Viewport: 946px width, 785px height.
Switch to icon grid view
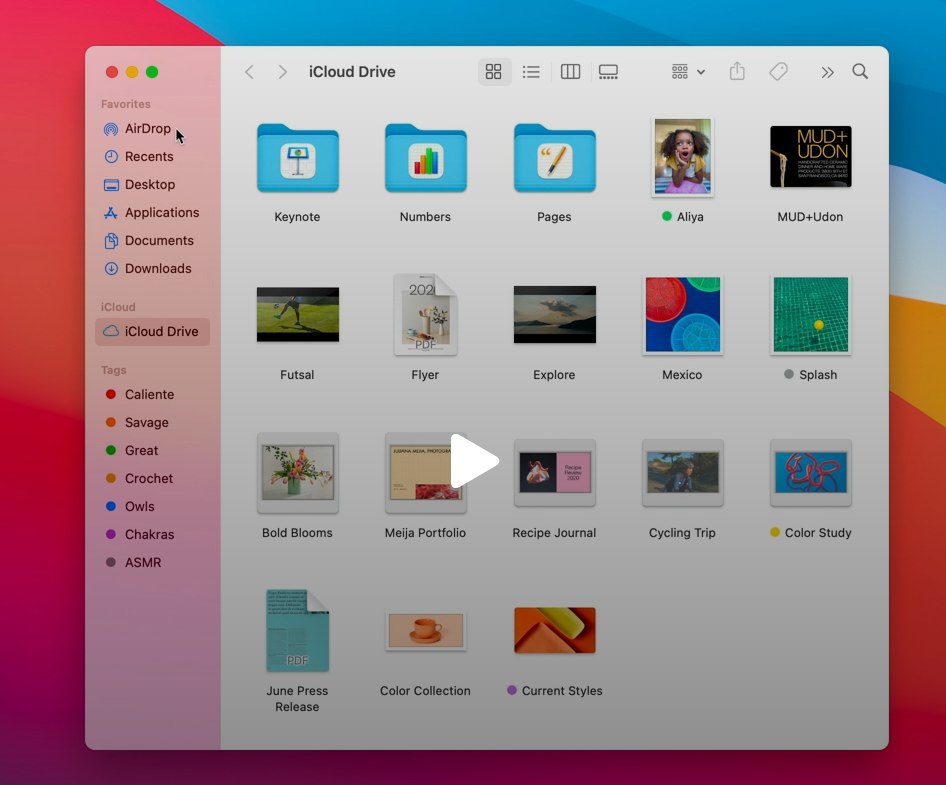[x=494, y=72]
